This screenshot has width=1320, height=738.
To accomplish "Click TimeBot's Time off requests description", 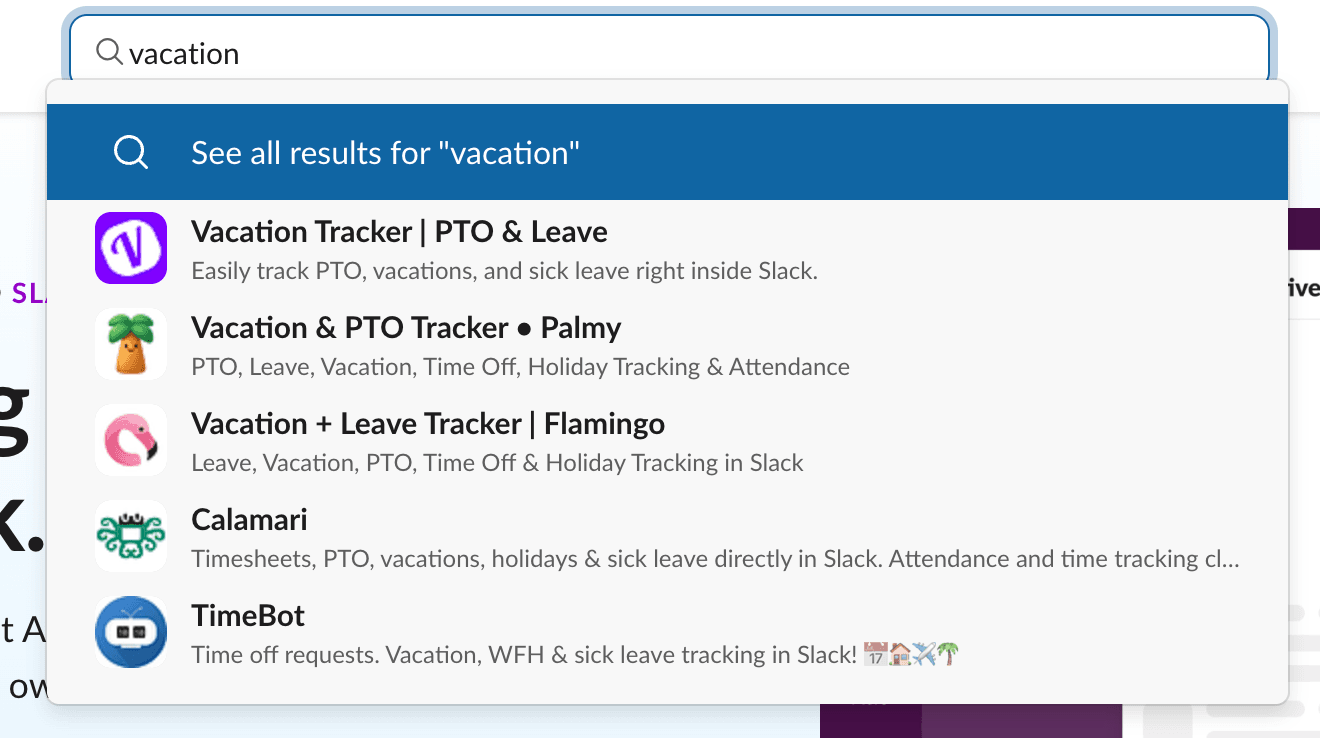I will [x=524, y=655].
